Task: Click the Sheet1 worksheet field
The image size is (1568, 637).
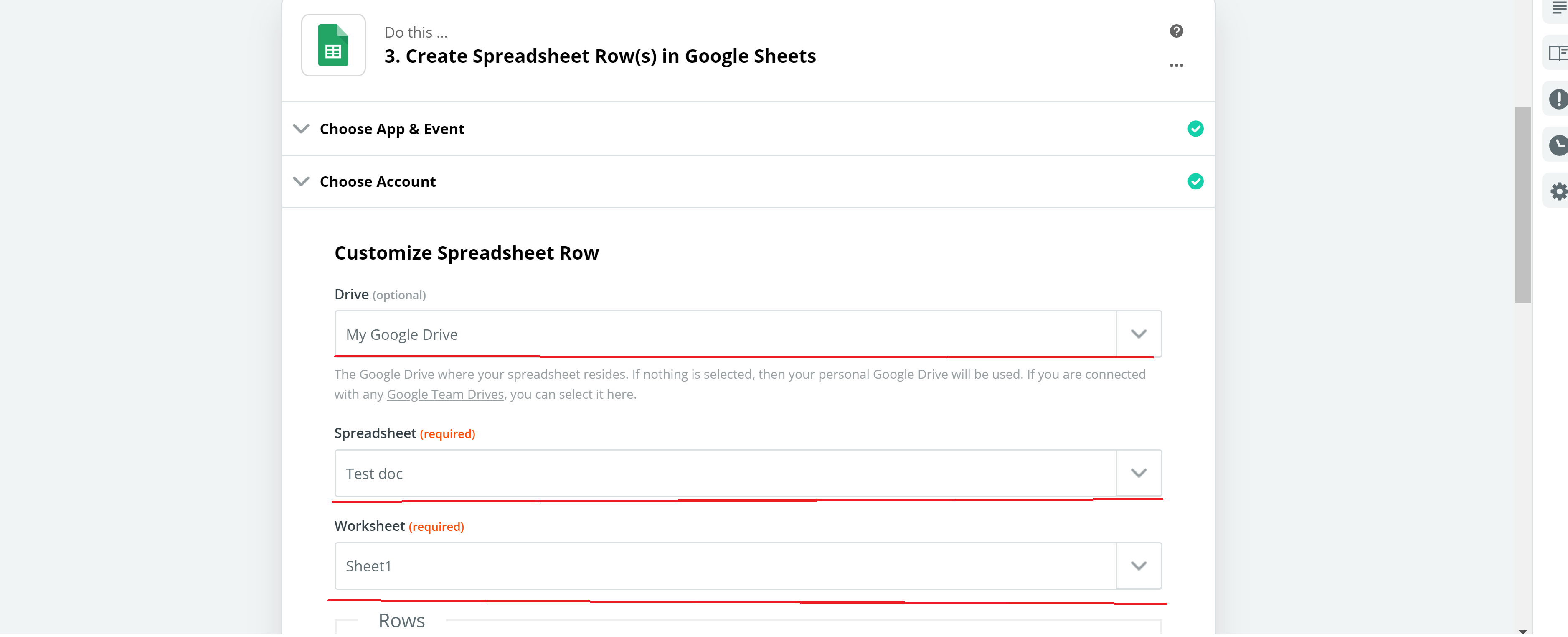Action: click(x=725, y=566)
